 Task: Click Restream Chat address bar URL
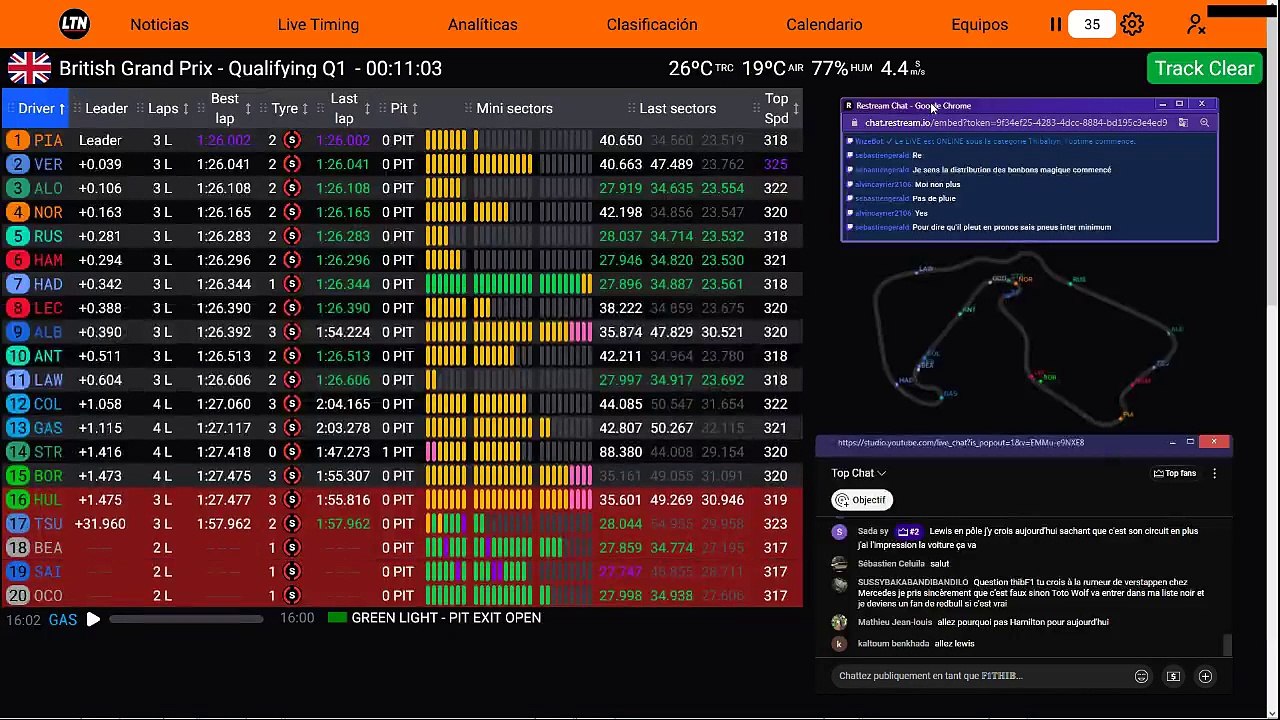tap(1015, 123)
